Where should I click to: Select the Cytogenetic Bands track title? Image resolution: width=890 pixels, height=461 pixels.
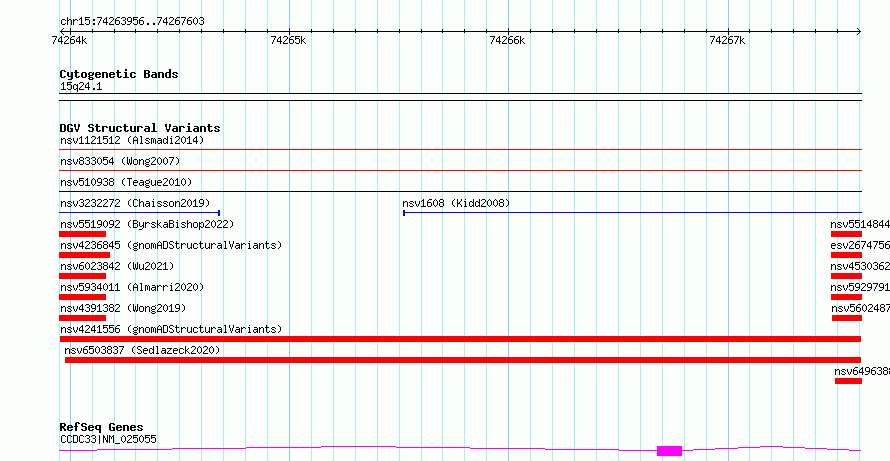(x=119, y=74)
